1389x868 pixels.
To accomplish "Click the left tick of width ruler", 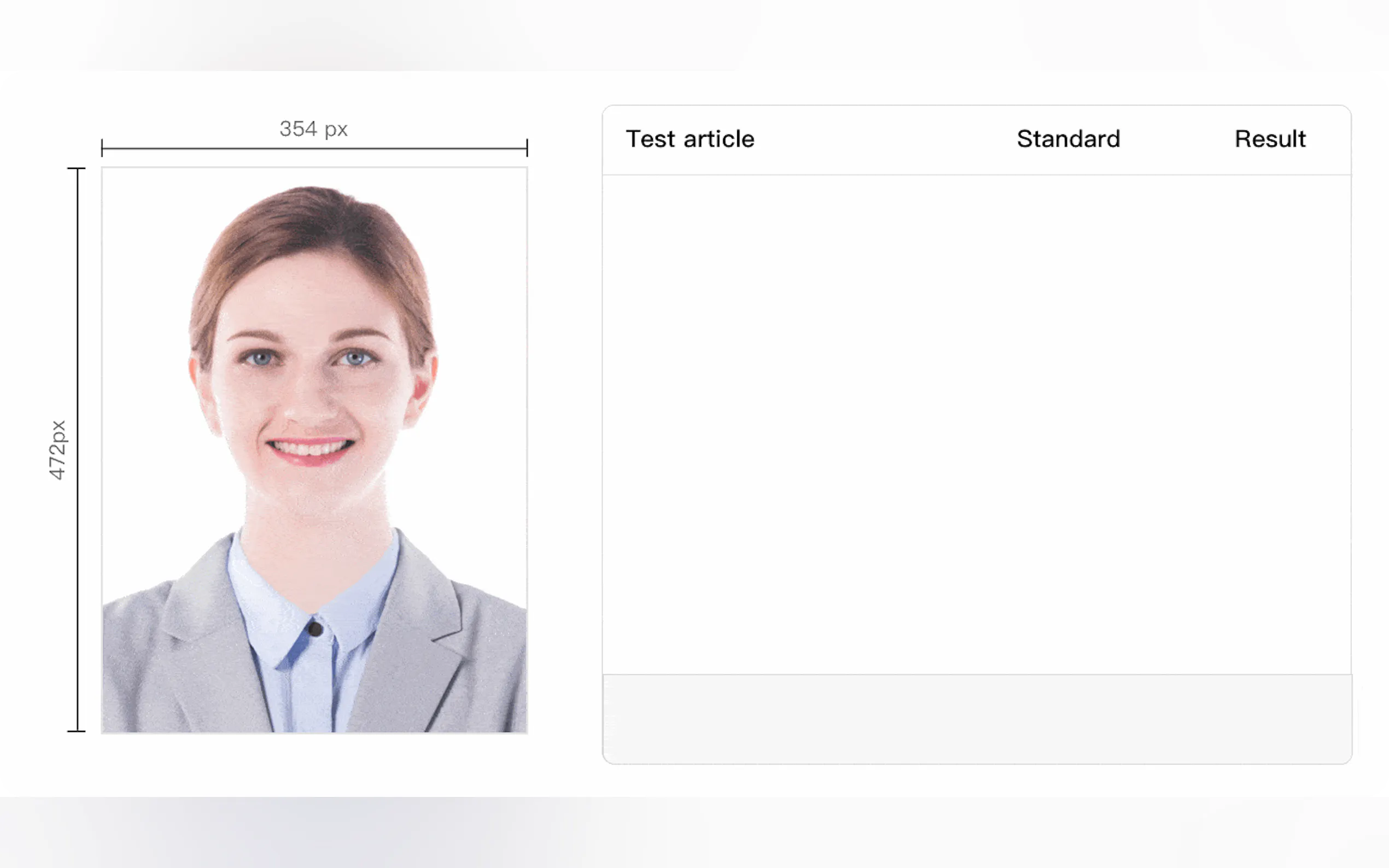I will pos(102,148).
